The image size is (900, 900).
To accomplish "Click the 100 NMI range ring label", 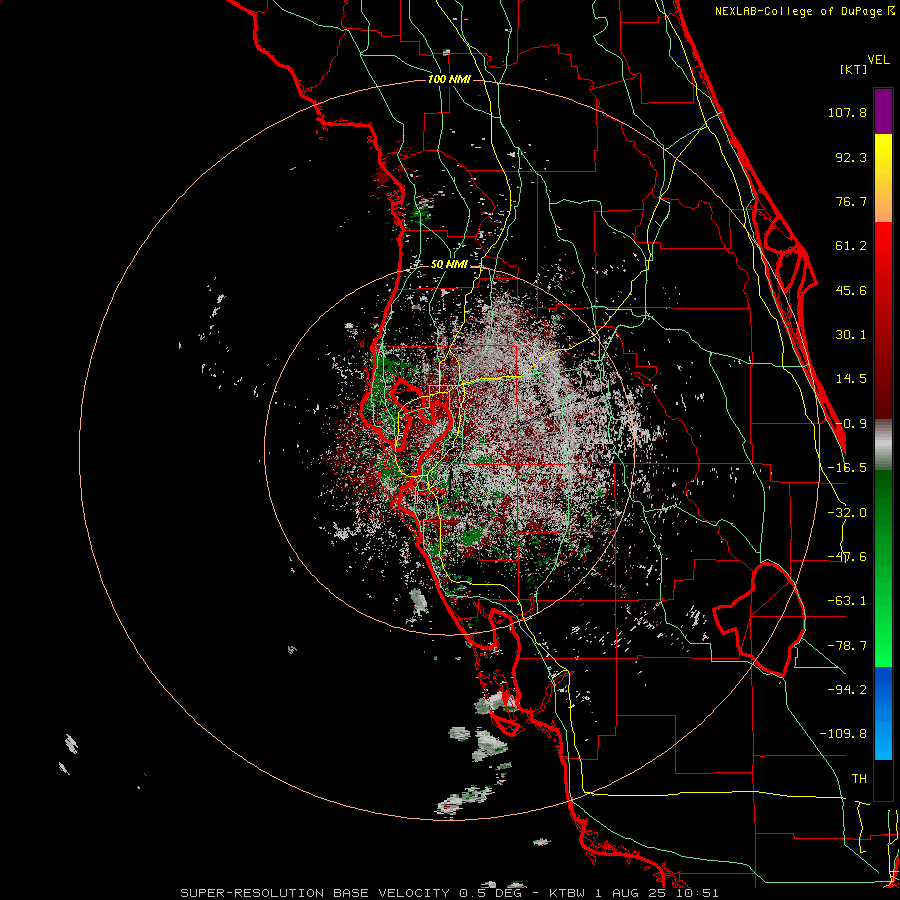I will [449, 79].
